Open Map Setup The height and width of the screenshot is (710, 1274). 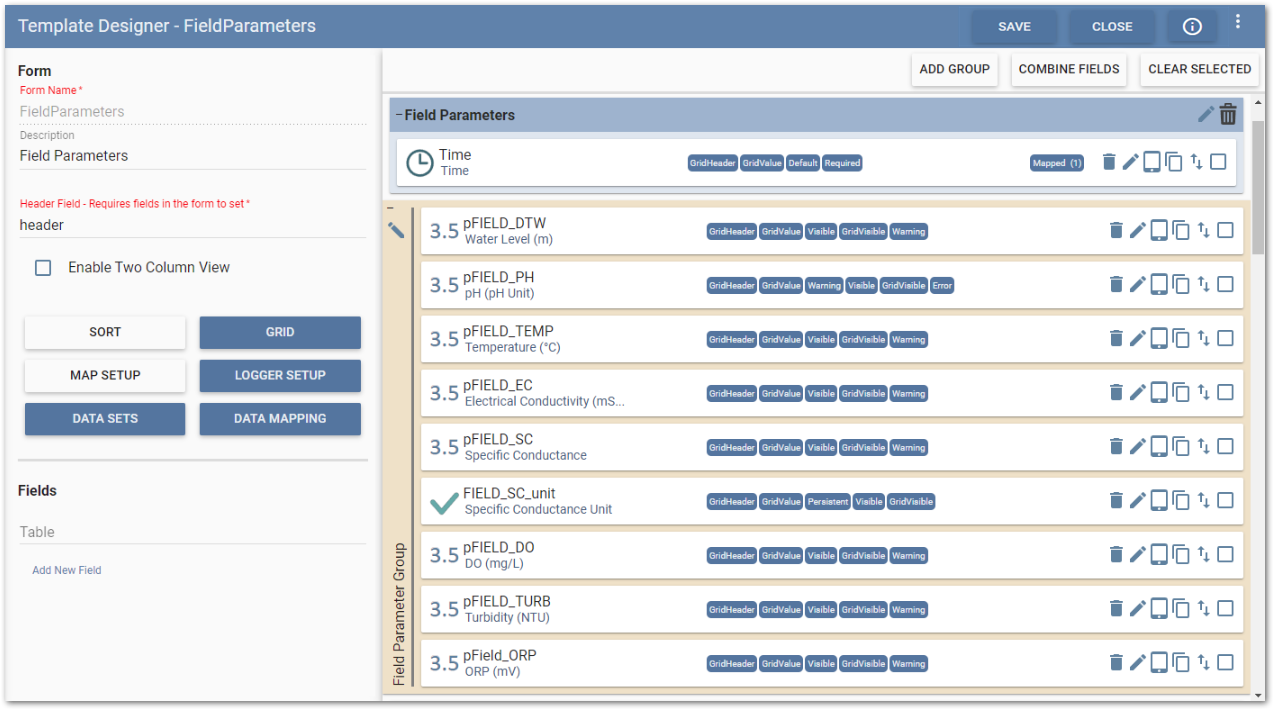click(105, 375)
